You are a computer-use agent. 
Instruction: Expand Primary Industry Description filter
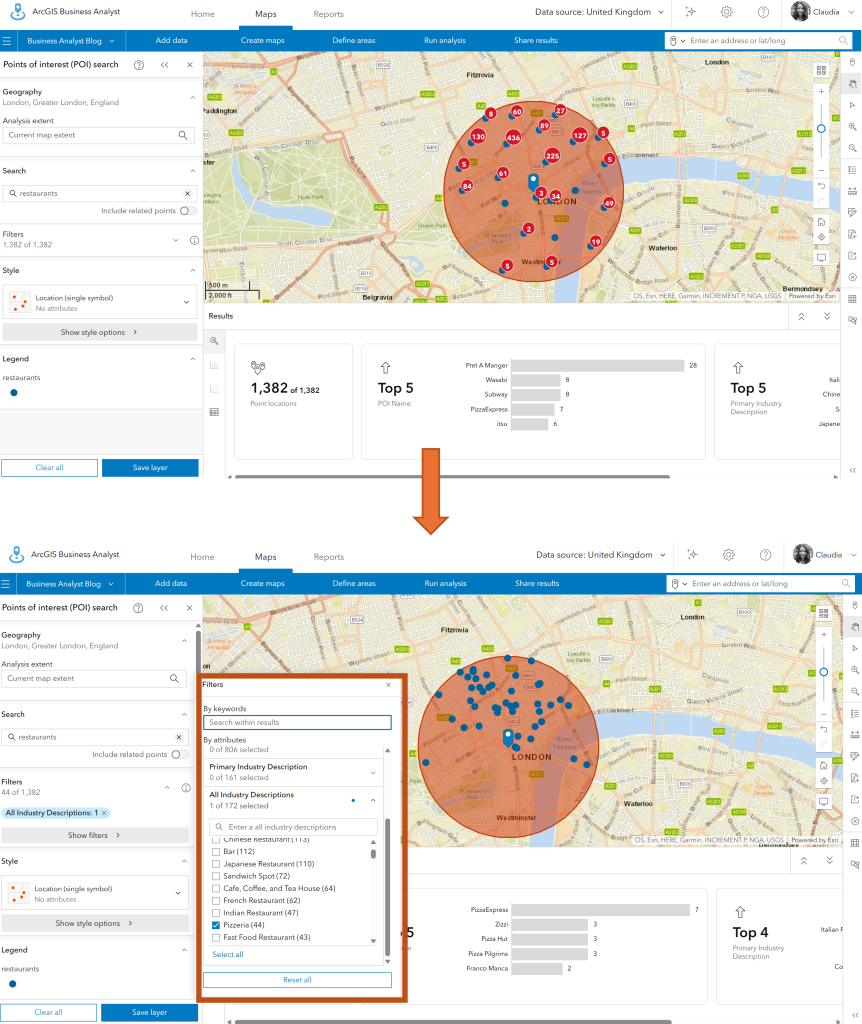pos(373,773)
